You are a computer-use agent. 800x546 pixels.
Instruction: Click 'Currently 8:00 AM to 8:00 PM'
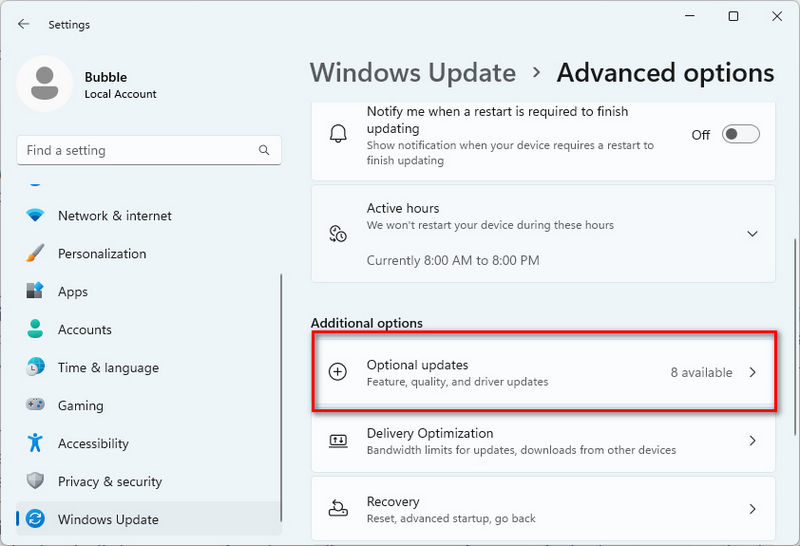[453, 260]
